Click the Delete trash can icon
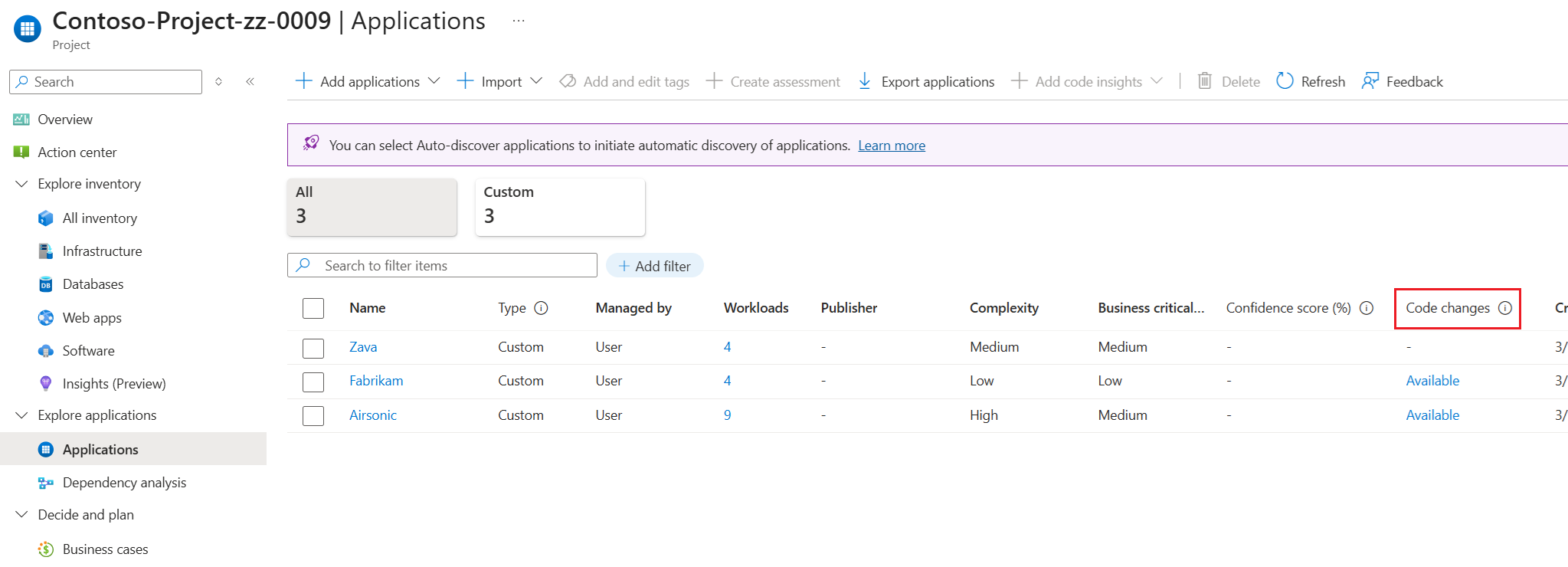Screen dimensions: 1568x567 tap(1205, 81)
